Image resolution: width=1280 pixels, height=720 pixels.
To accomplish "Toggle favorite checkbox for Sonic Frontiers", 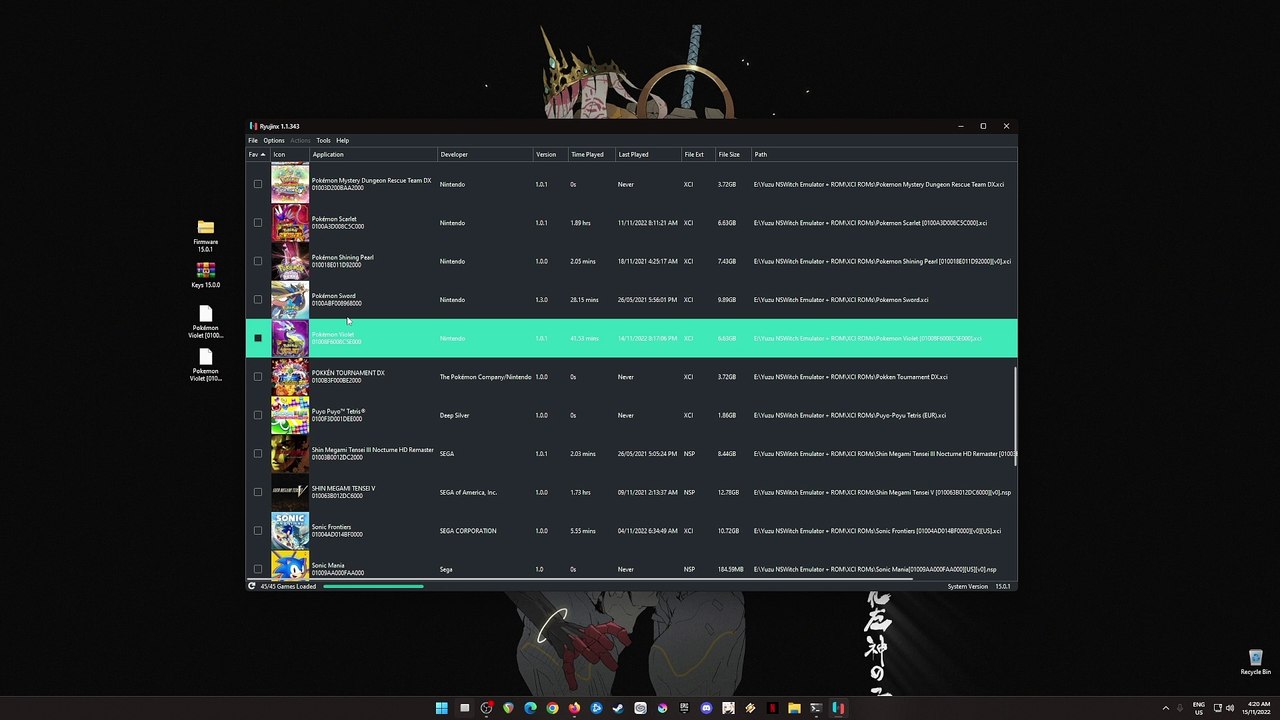I will 258,530.
